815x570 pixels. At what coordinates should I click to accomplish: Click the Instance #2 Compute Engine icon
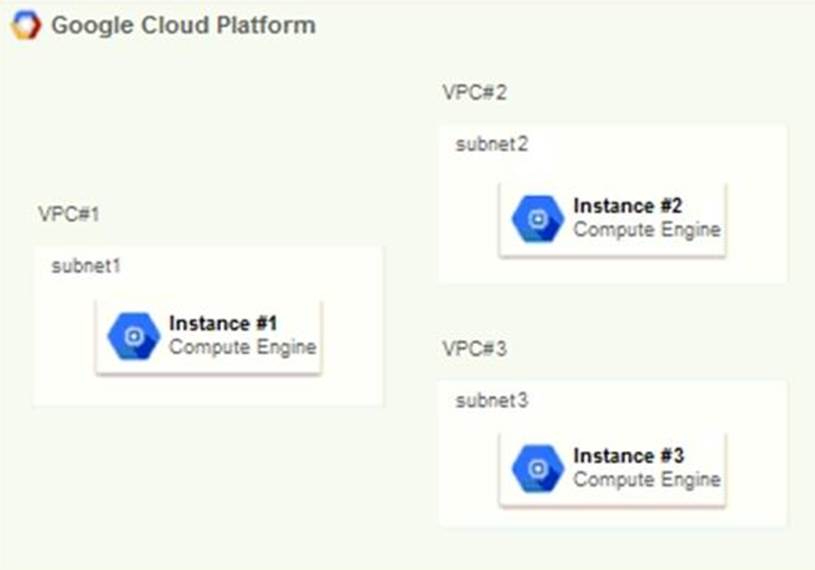pos(538,219)
